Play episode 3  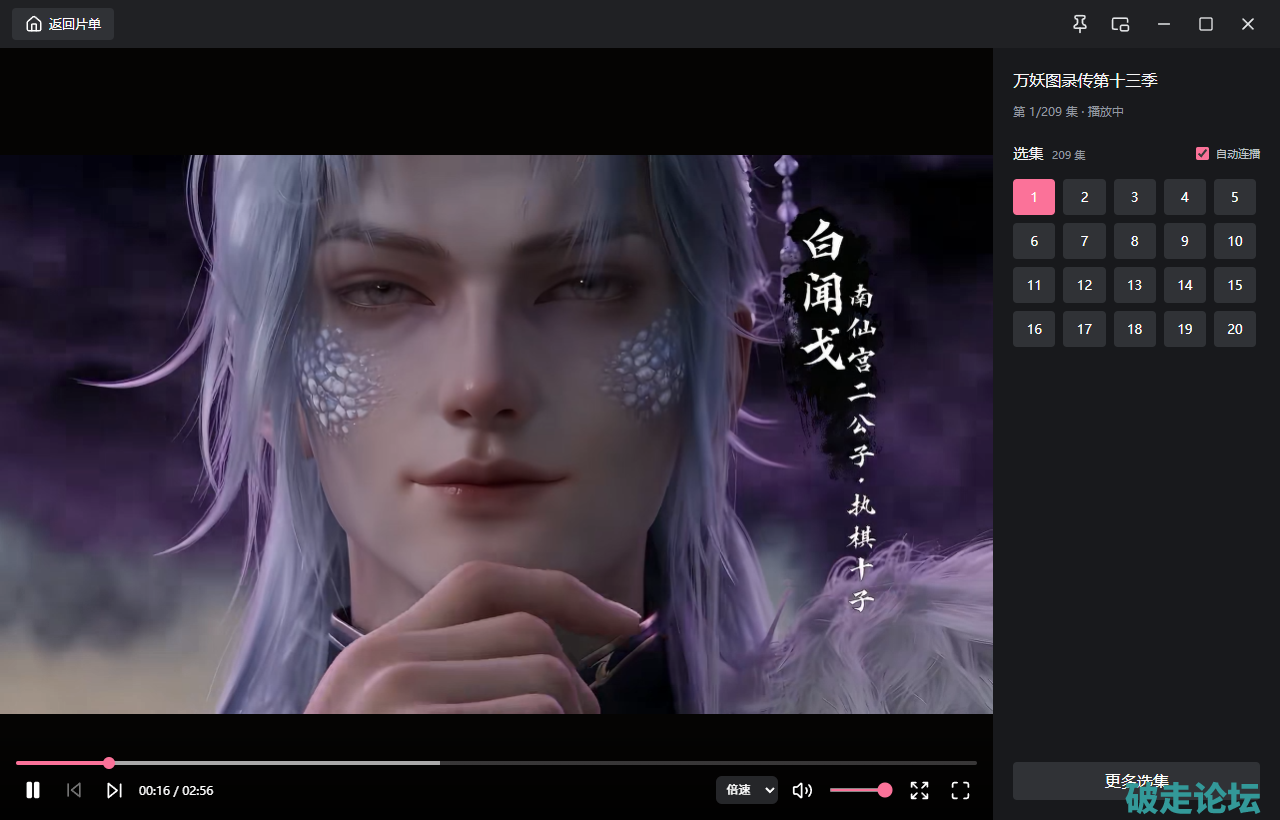(x=1135, y=197)
